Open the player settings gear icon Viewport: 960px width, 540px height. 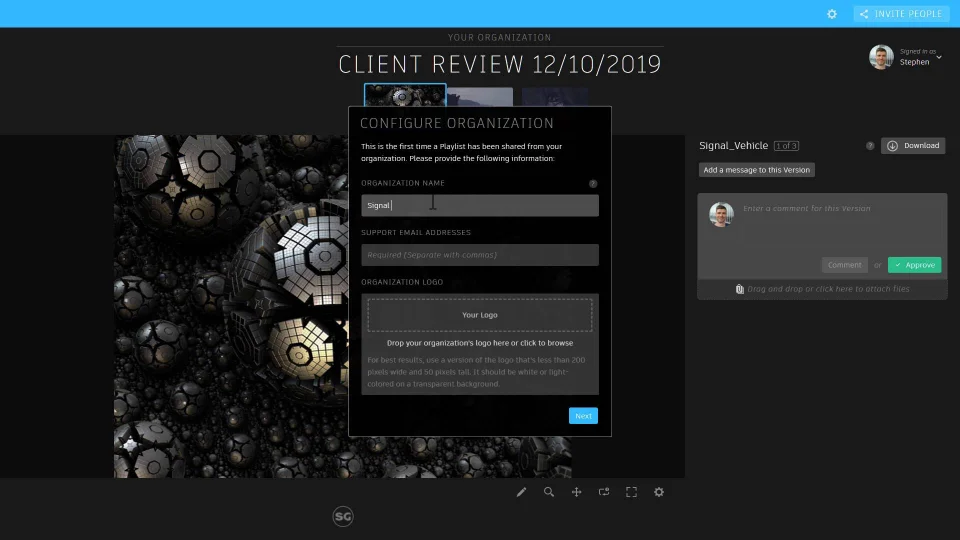[x=659, y=492]
